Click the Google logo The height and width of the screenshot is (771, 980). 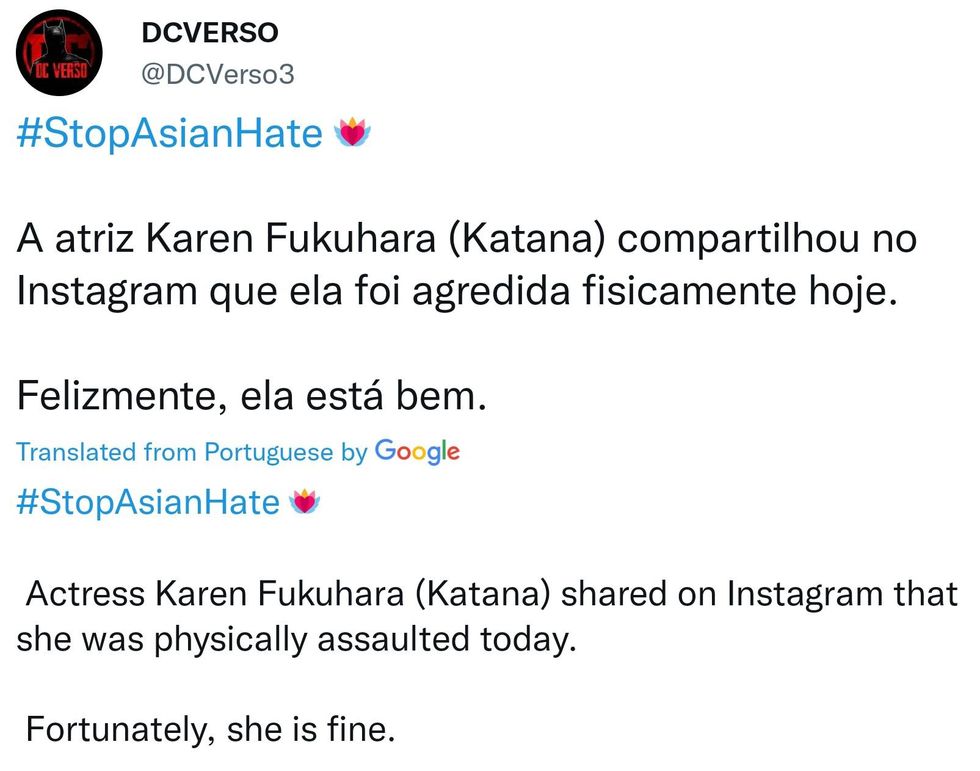(417, 452)
